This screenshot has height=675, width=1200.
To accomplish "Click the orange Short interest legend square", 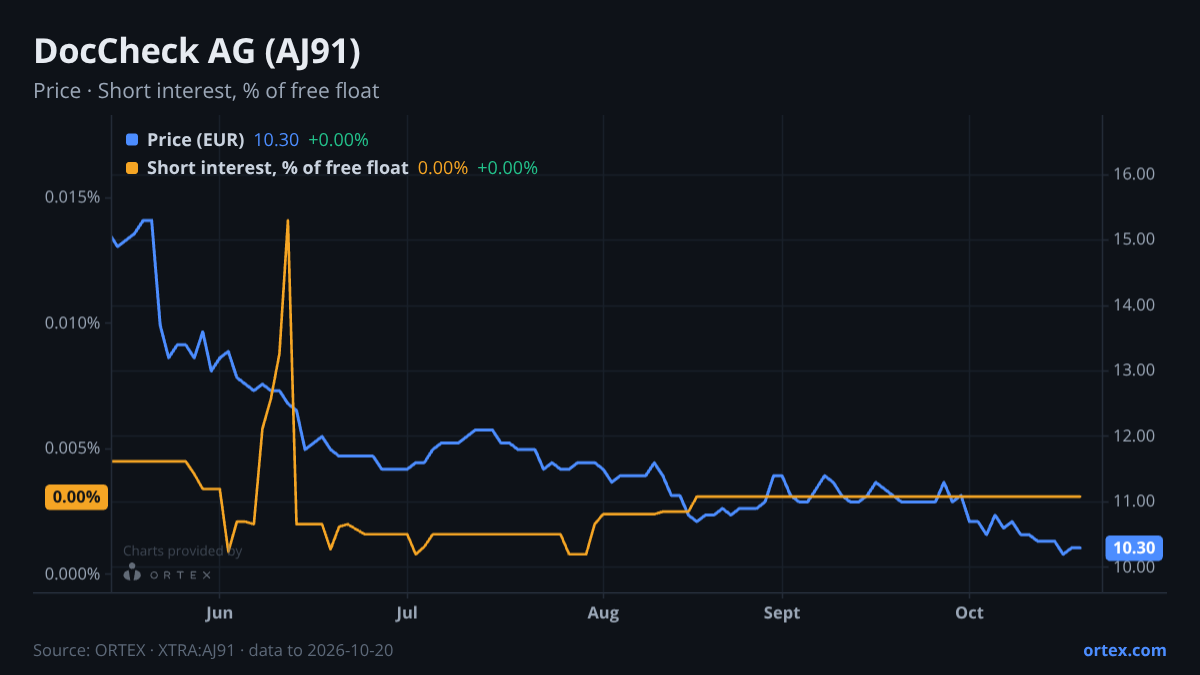I will [x=132, y=168].
